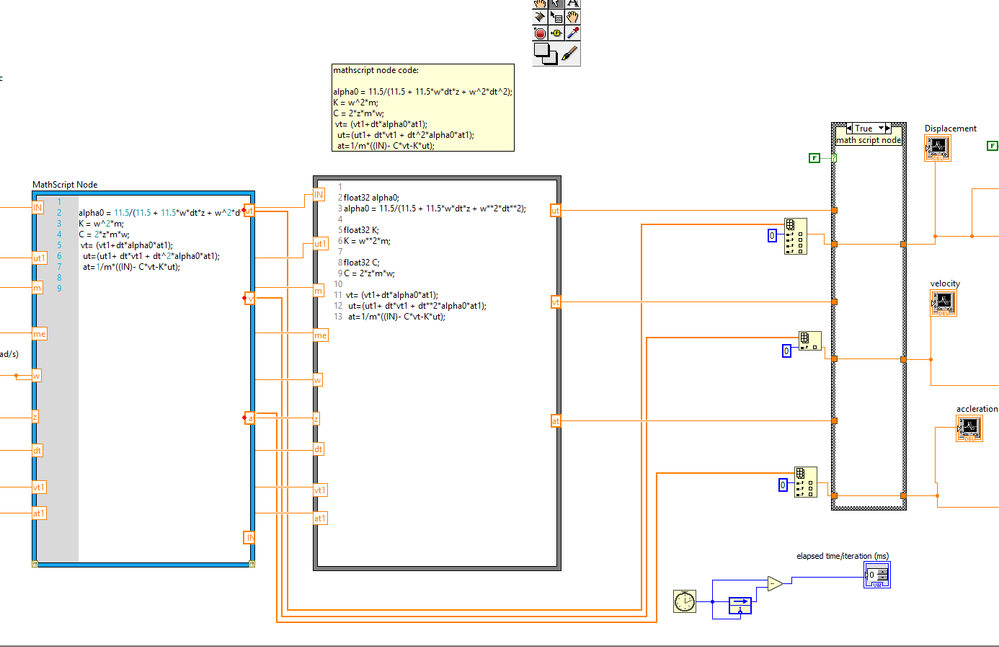The image size is (999, 647).
Task: Click line 3 K = w^2*m; in MathScript Node
Action: point(101,224)
